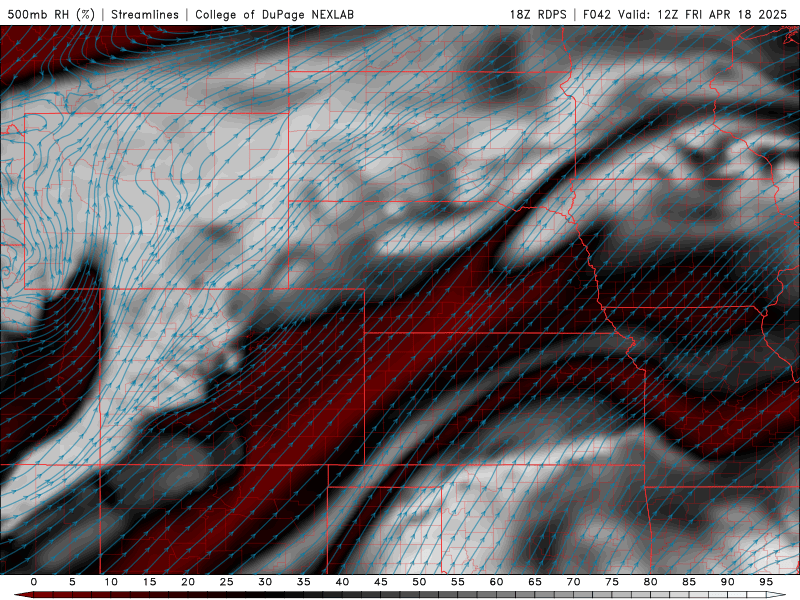The height and width of the screenshot is (600, 800).
Task: Click "College of DuPage NEXLAB" header text
Action: coord(274,14)
